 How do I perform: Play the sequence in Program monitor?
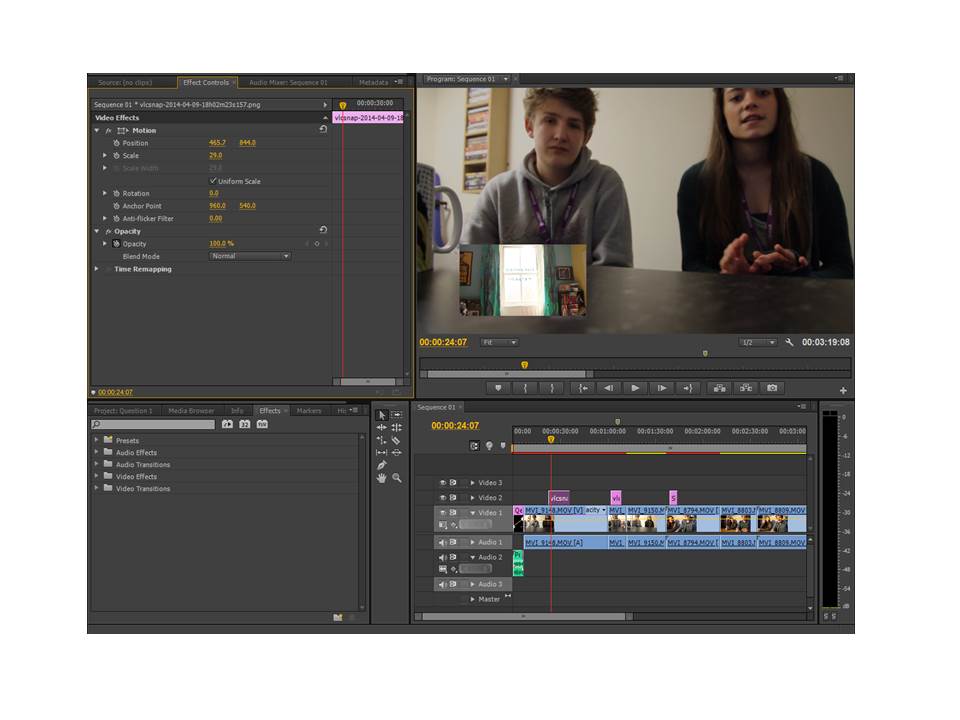(635, 388)
